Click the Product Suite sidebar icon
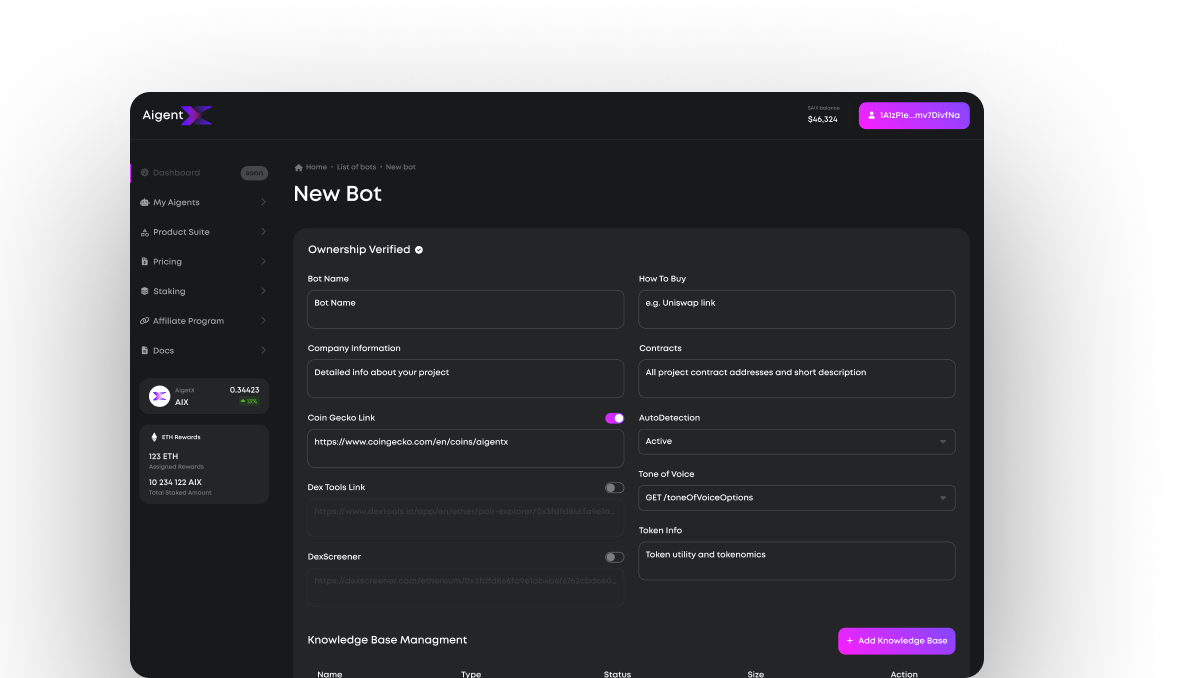 [145, 232]
